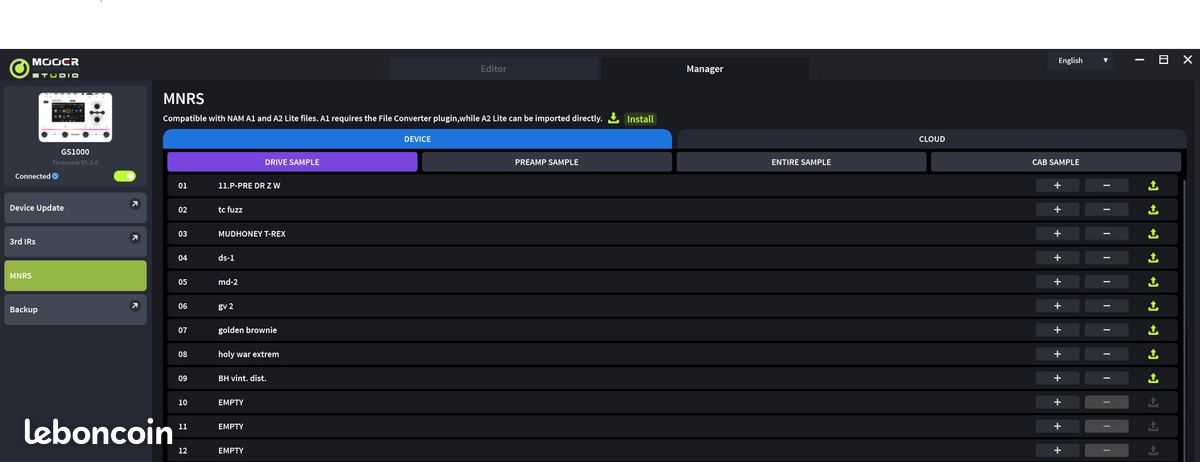Click plus button on tc fuzz row

pos(1057,209)
